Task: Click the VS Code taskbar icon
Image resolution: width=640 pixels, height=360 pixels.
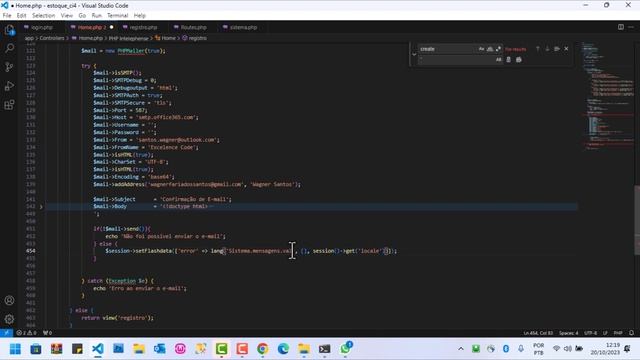Action: tap(98, 349)
